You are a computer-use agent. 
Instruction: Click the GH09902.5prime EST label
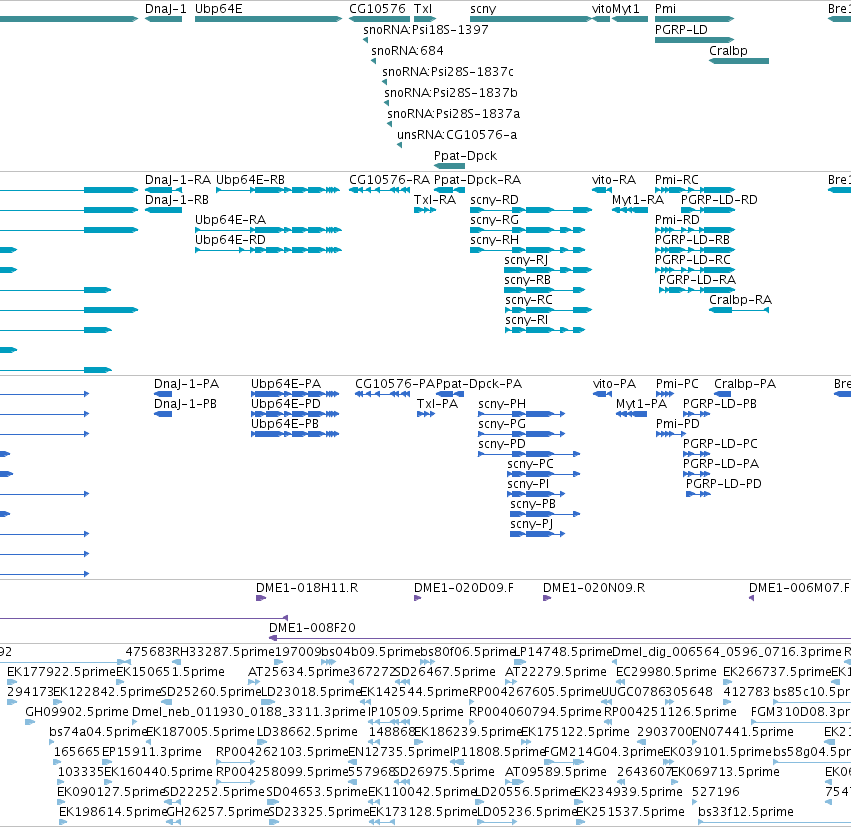(x=77, y=712)
